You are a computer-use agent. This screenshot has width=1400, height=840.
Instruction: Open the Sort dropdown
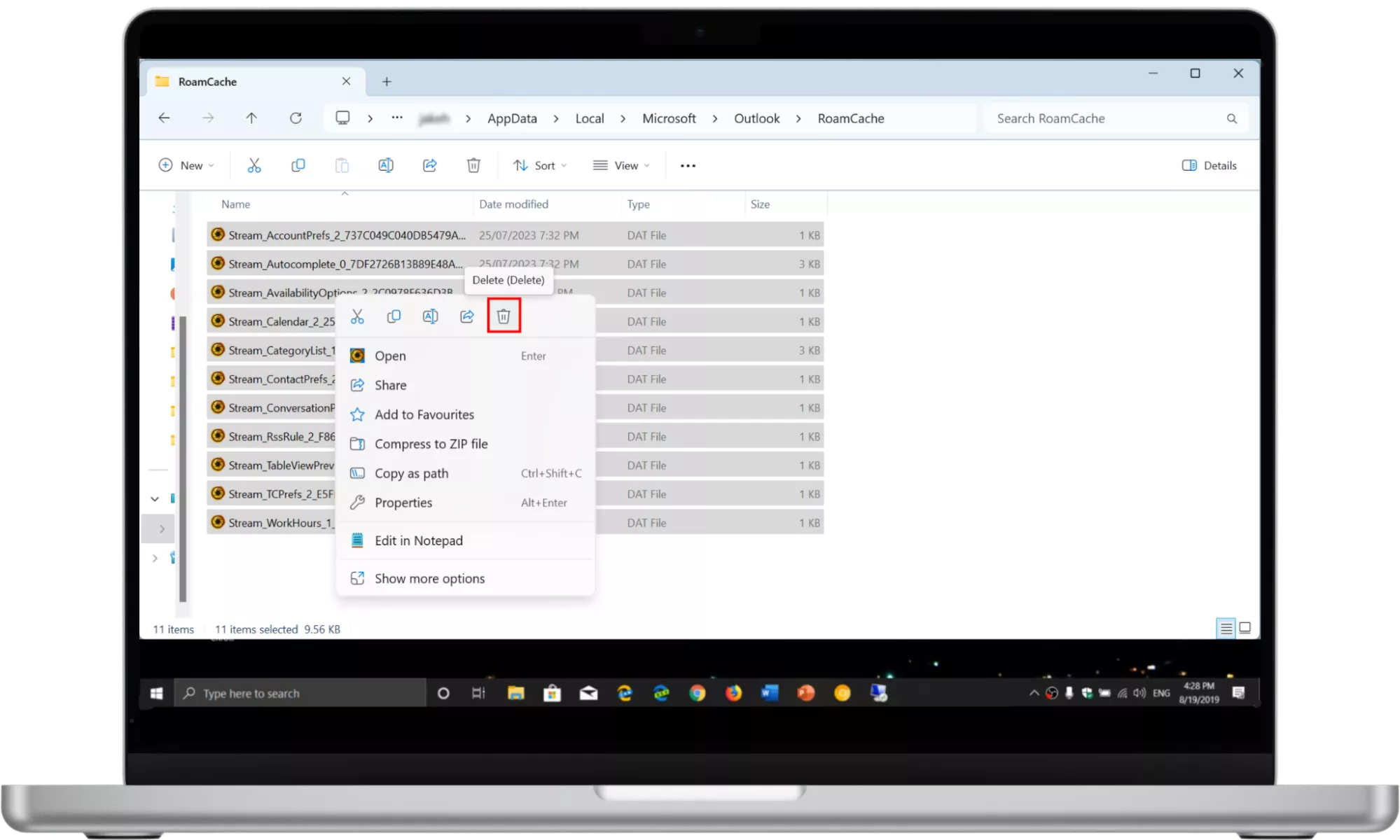point(539,165)
